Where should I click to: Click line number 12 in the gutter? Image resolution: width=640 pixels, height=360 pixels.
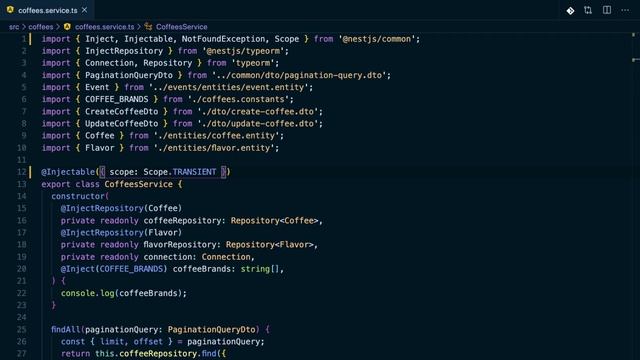click(21, 172)
